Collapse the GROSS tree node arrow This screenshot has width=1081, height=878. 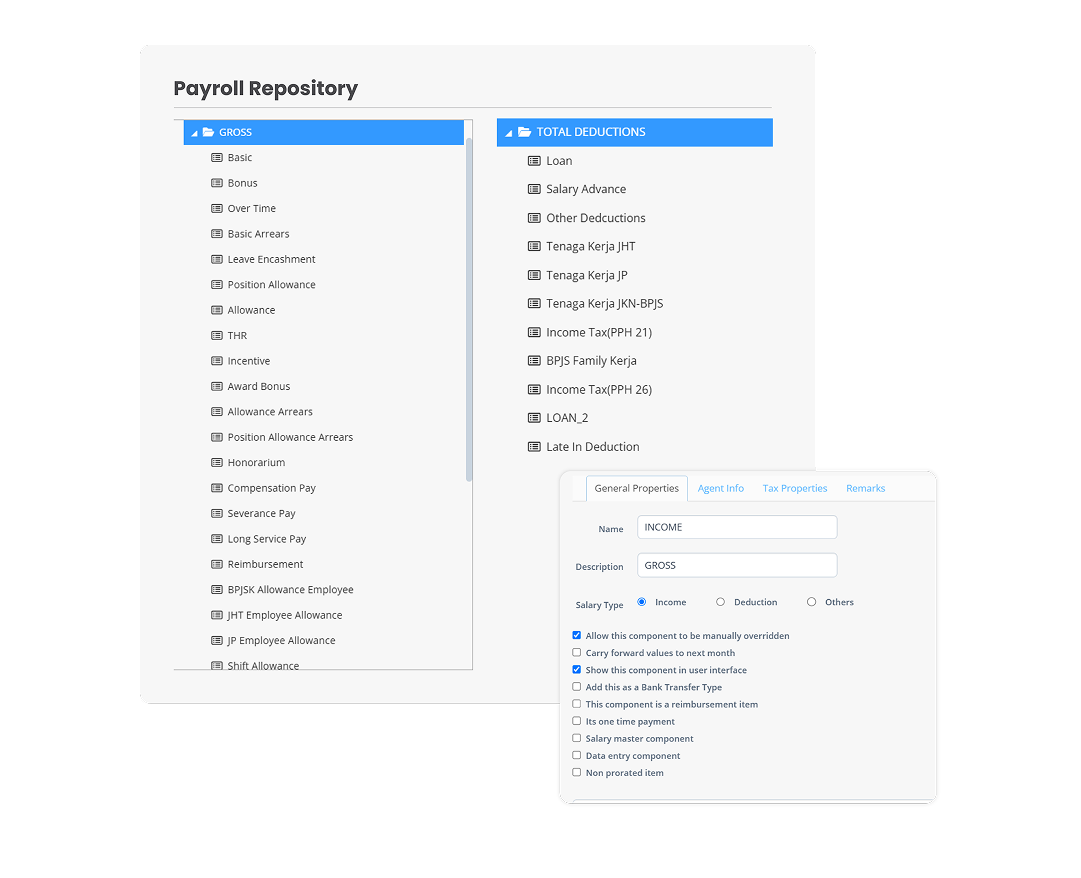point(194,133)
